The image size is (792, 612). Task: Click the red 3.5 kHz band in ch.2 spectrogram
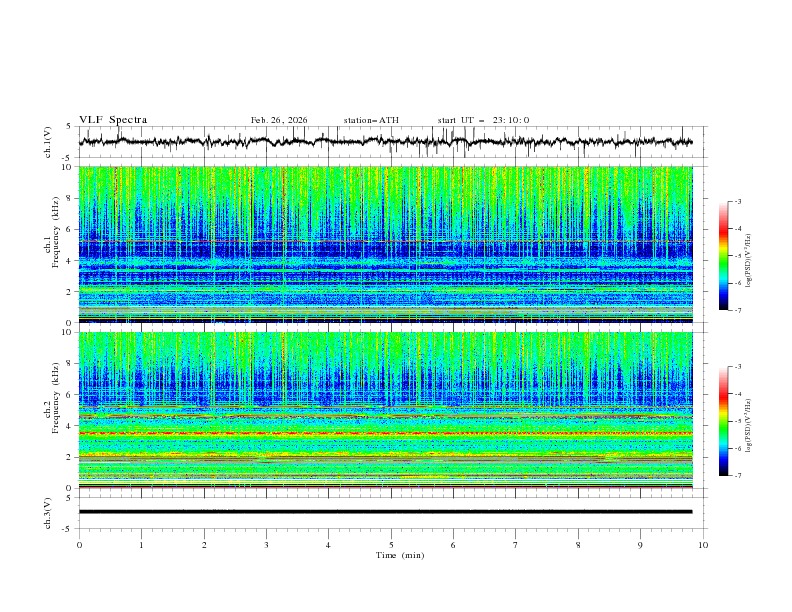pyautogui.click(x=386, y=433)
